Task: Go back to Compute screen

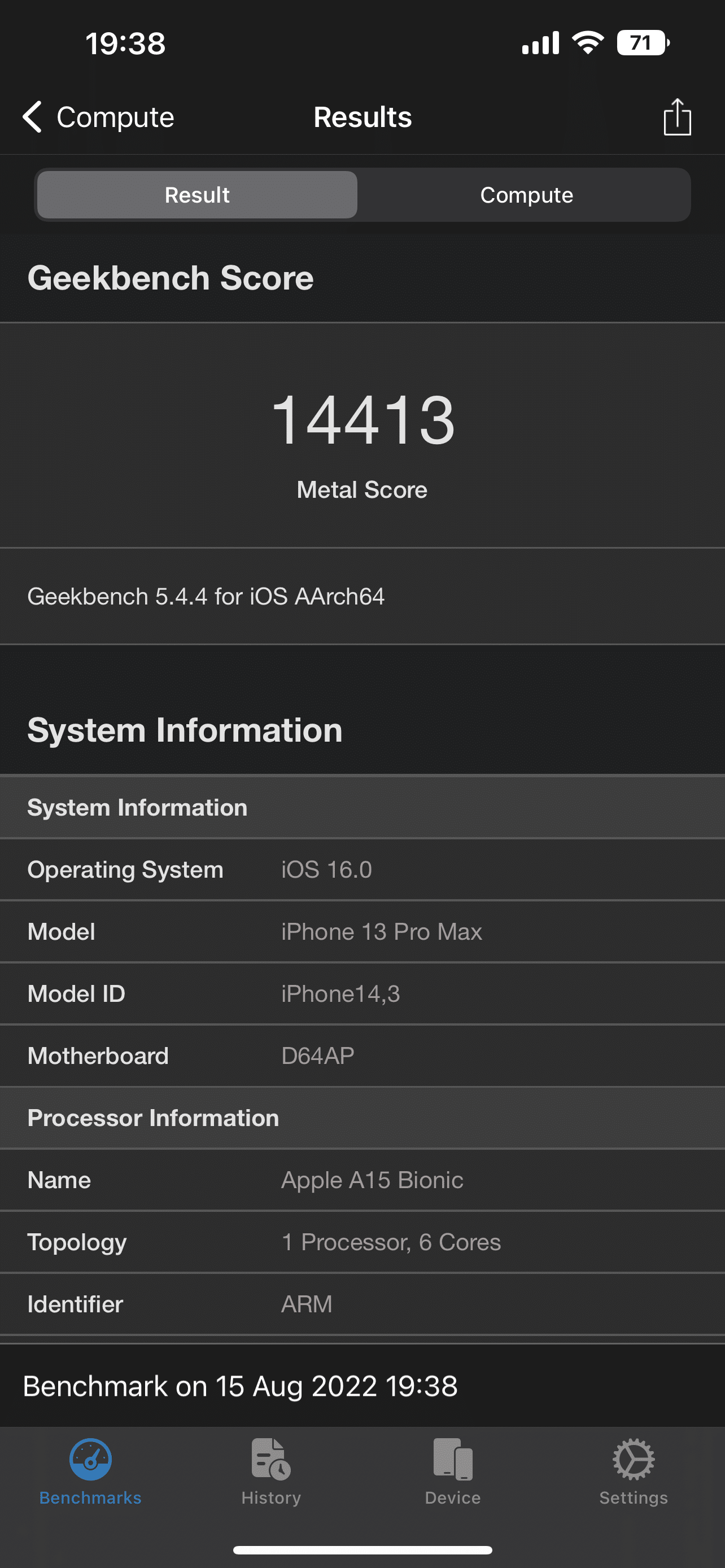Action: pos(98,117)
